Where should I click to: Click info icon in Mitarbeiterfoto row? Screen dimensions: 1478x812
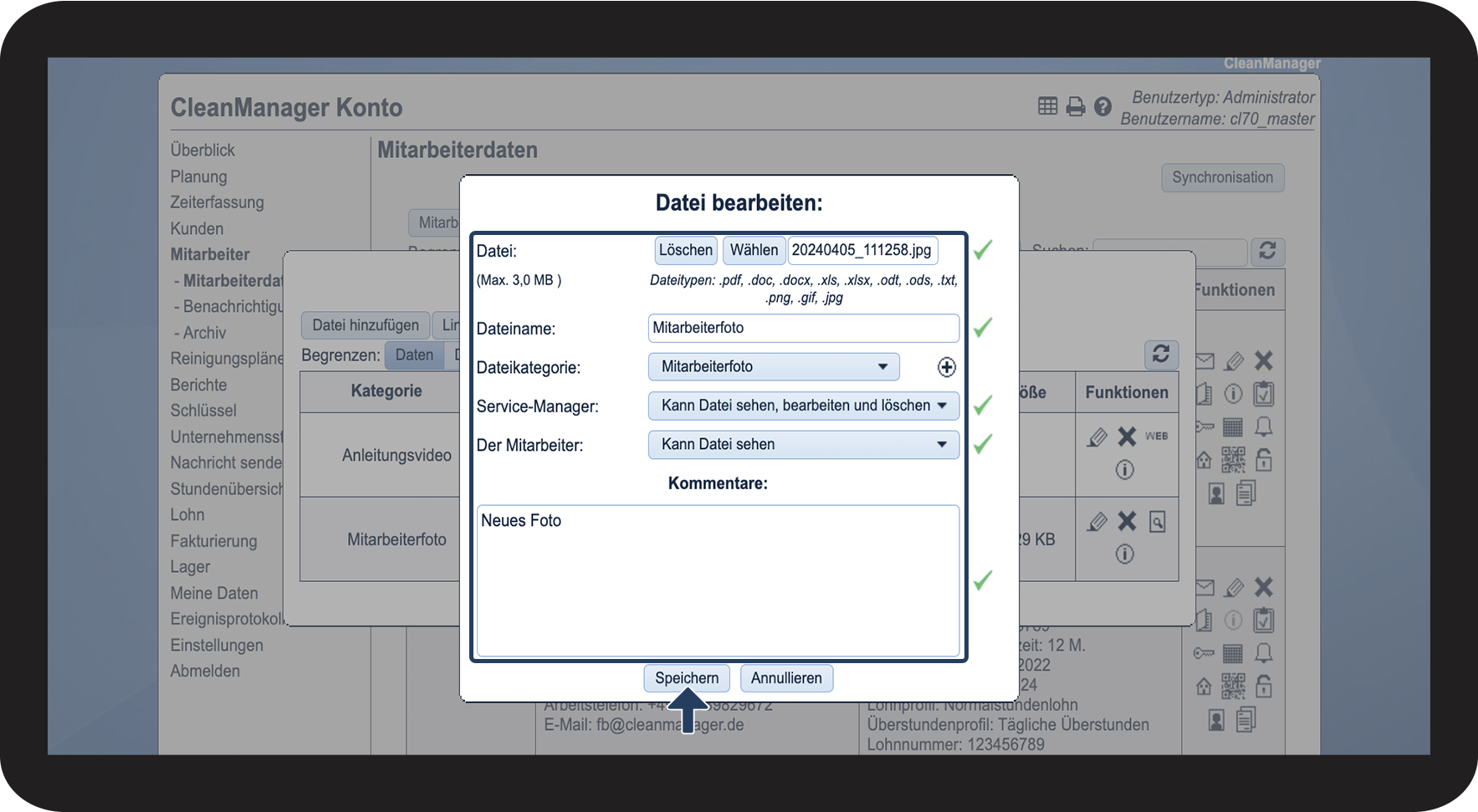click(1124, 554)
